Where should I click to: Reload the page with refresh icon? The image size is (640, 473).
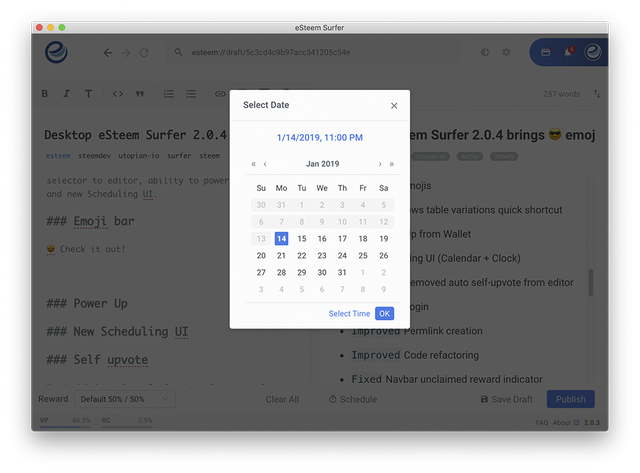tap(144, 53)
